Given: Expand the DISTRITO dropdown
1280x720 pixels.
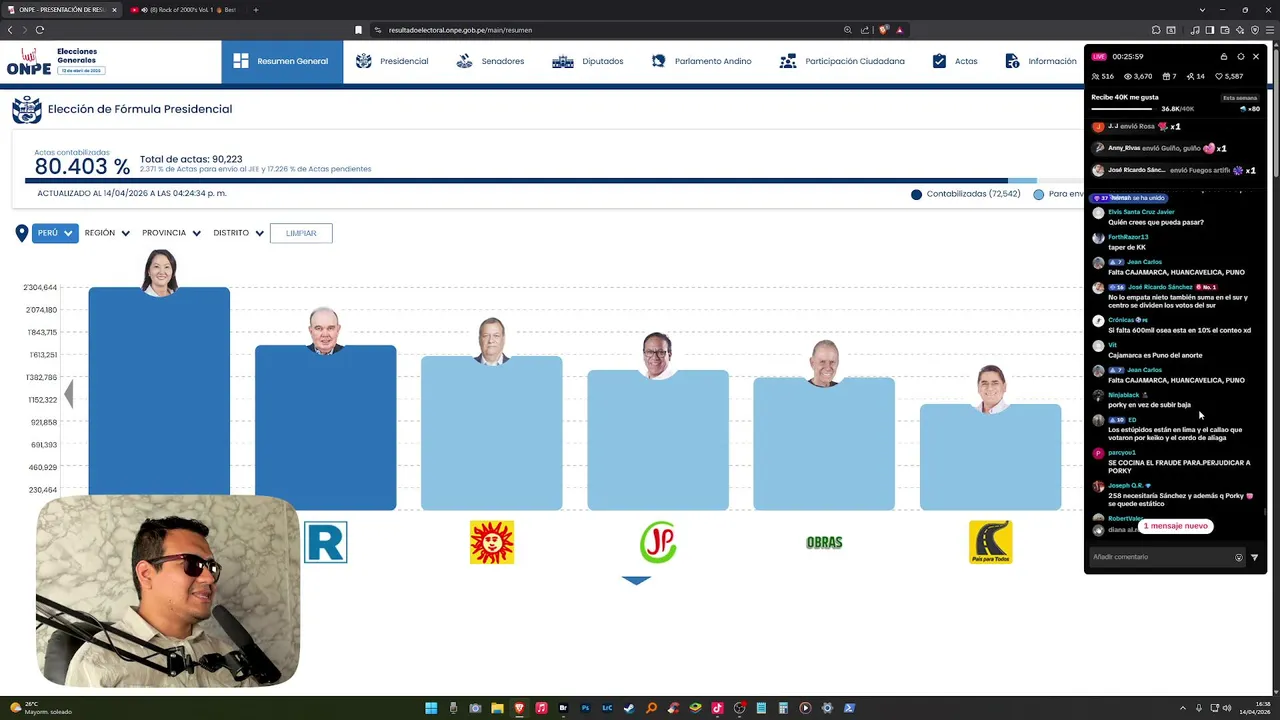Looking at the screenshot, I should (x=238, y=233).
